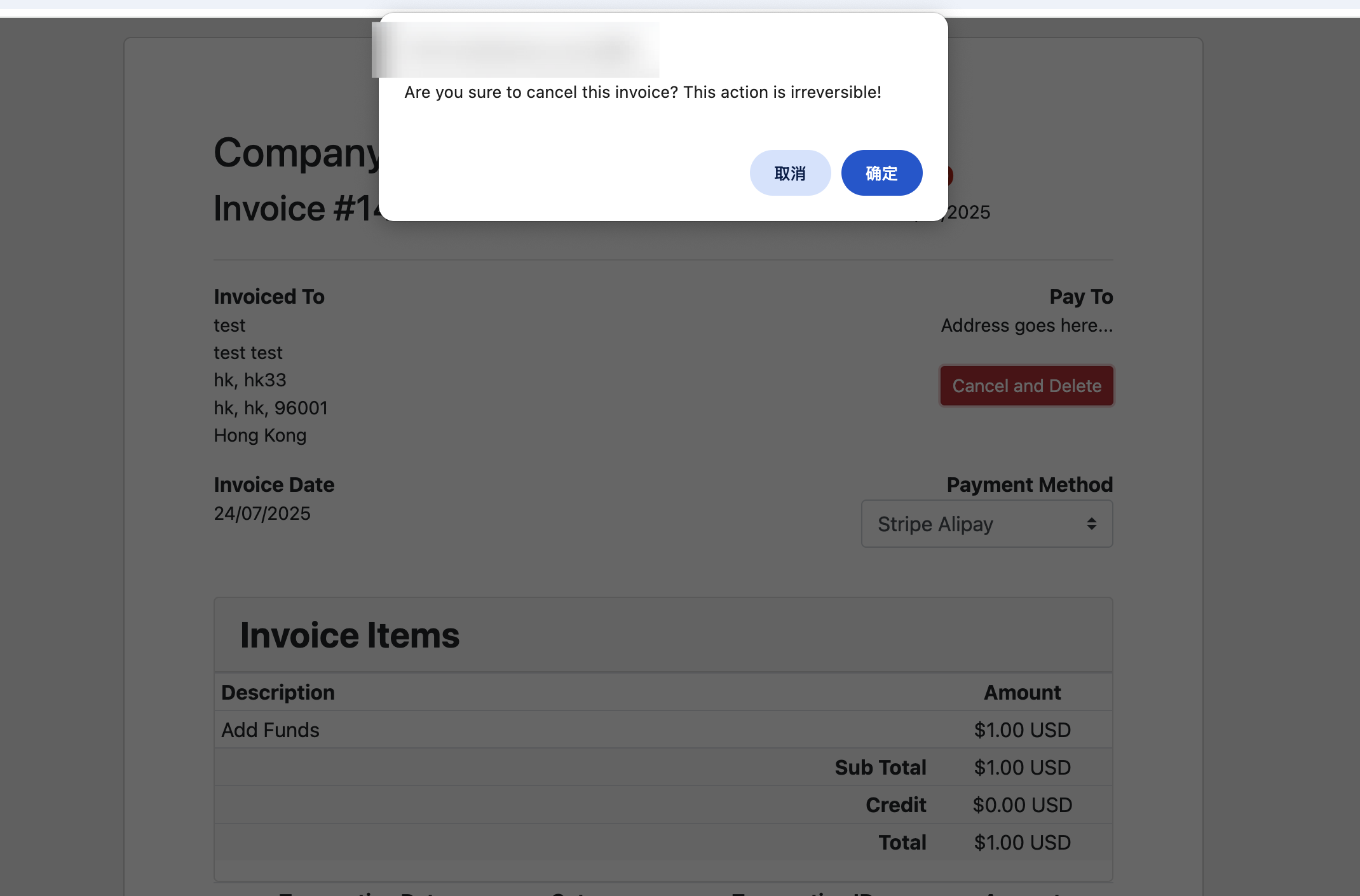Click the Hong Kong address line
Image resolution: width=1360 pixels, height=896 pixels.
click(x=259, y=435)
